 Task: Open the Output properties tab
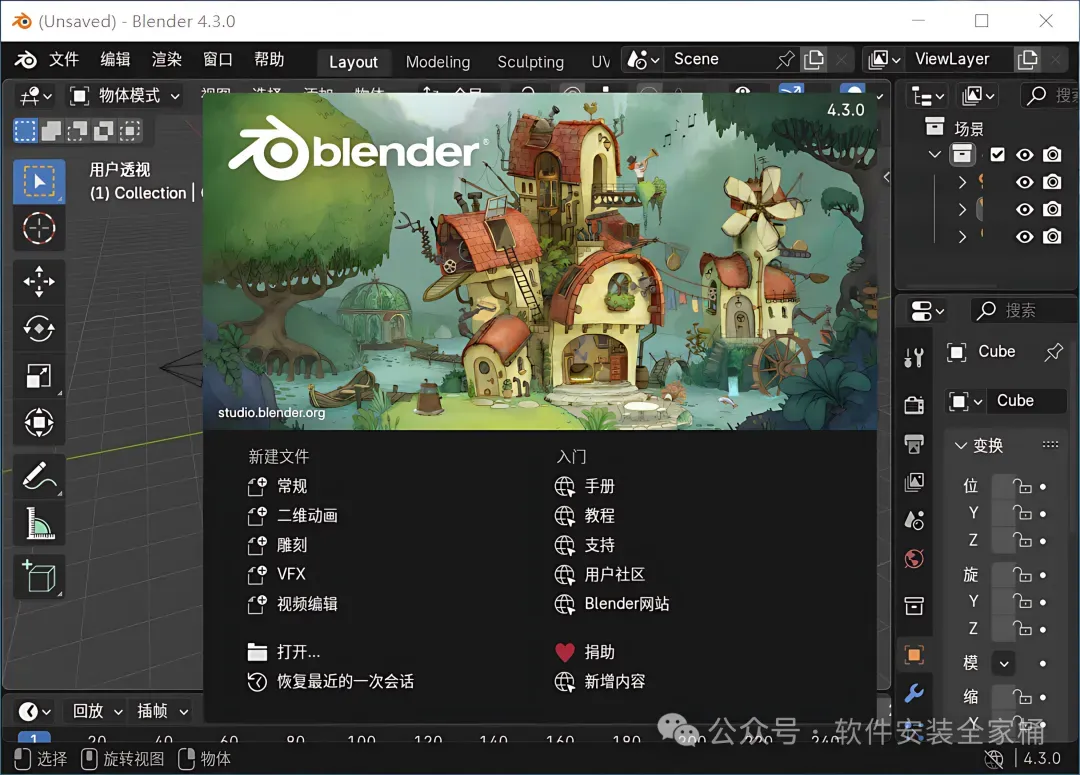pyautogui.click(x=914, y=444)
